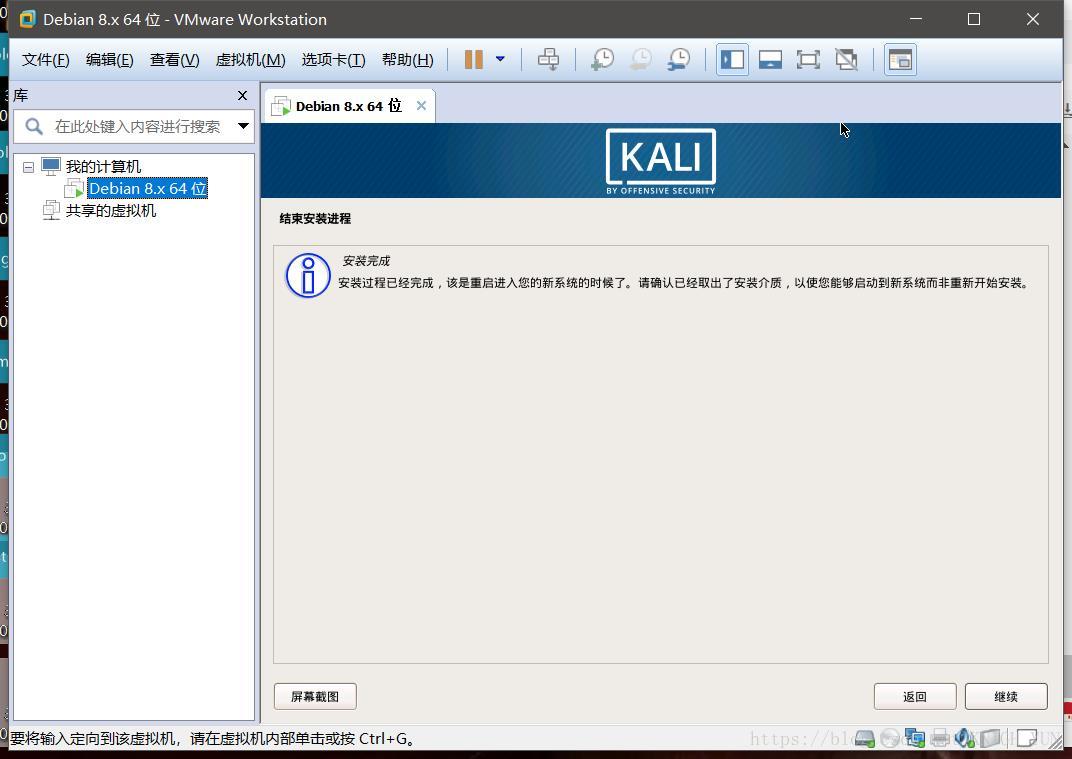Open the power options dropdown arrow
1072x759 pixels.
(500, 59)
